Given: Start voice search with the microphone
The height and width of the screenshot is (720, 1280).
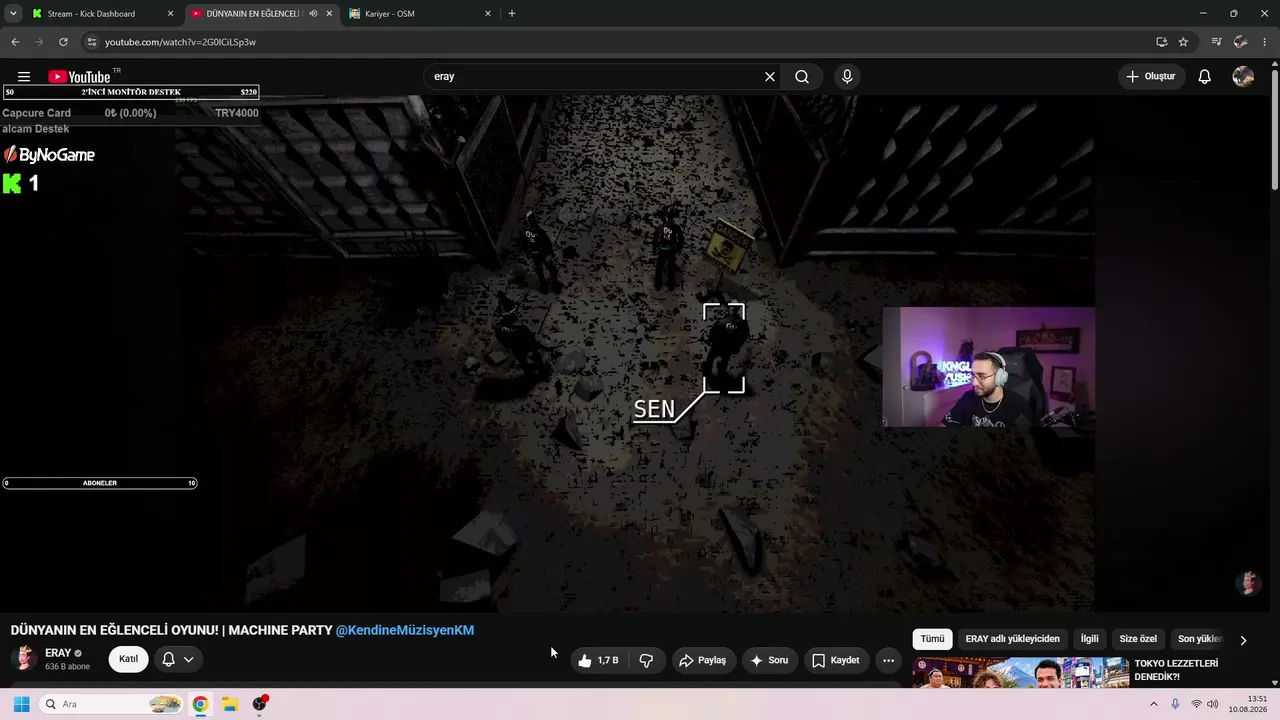Looking at the screenshot, I should point(847,77).
